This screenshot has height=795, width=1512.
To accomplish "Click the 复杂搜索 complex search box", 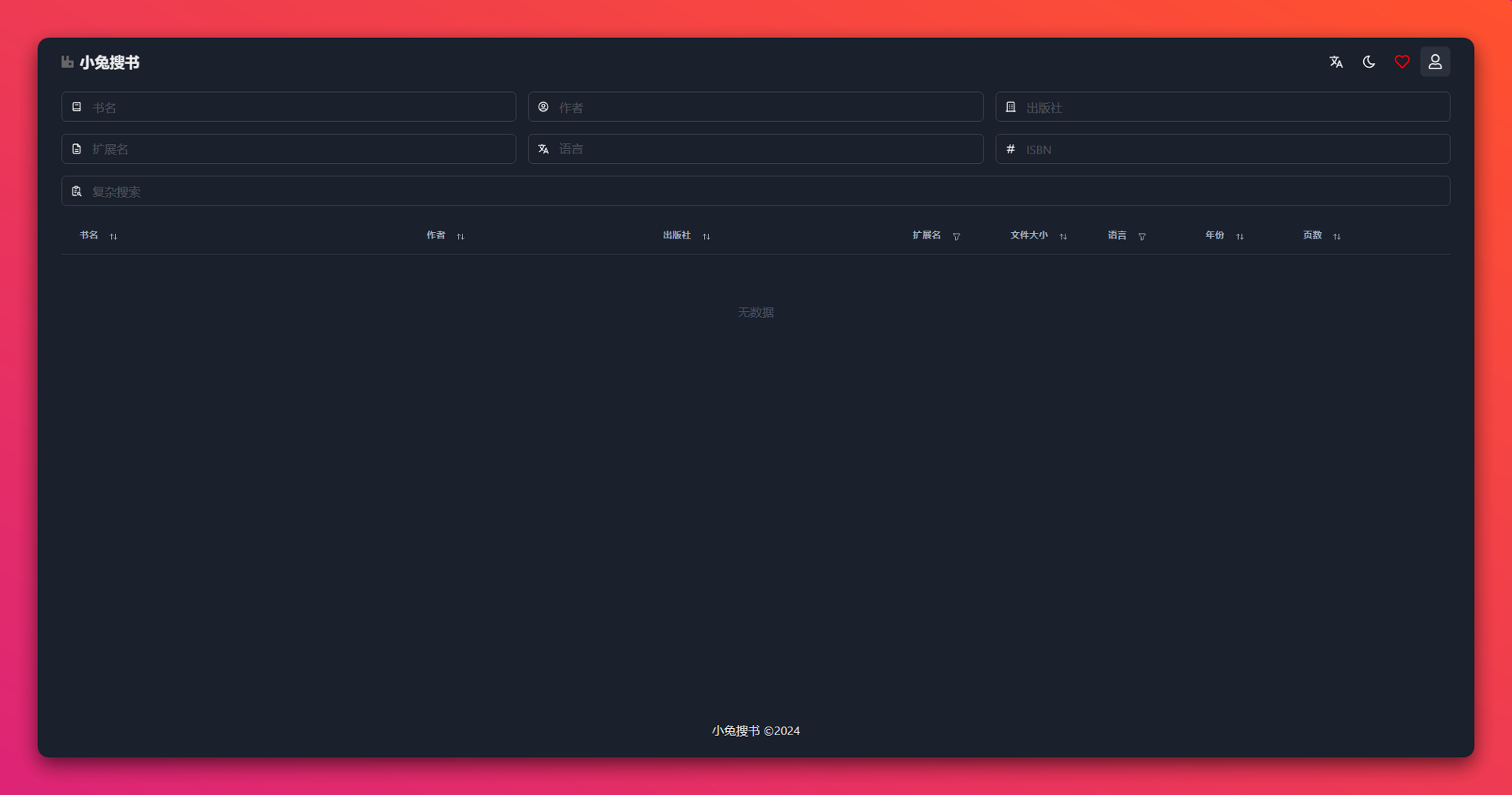I will pos(764,191).
